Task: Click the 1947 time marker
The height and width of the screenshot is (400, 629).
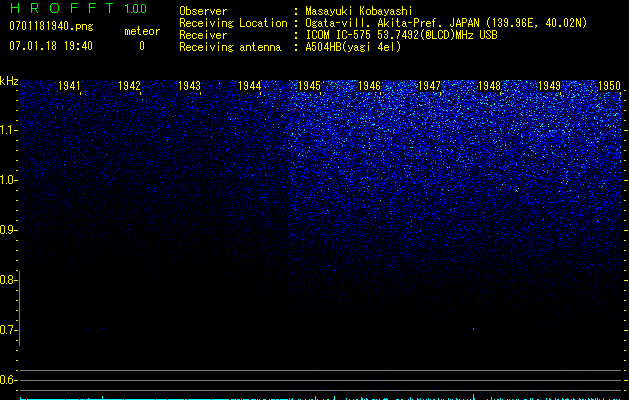Action: point(429,86)
